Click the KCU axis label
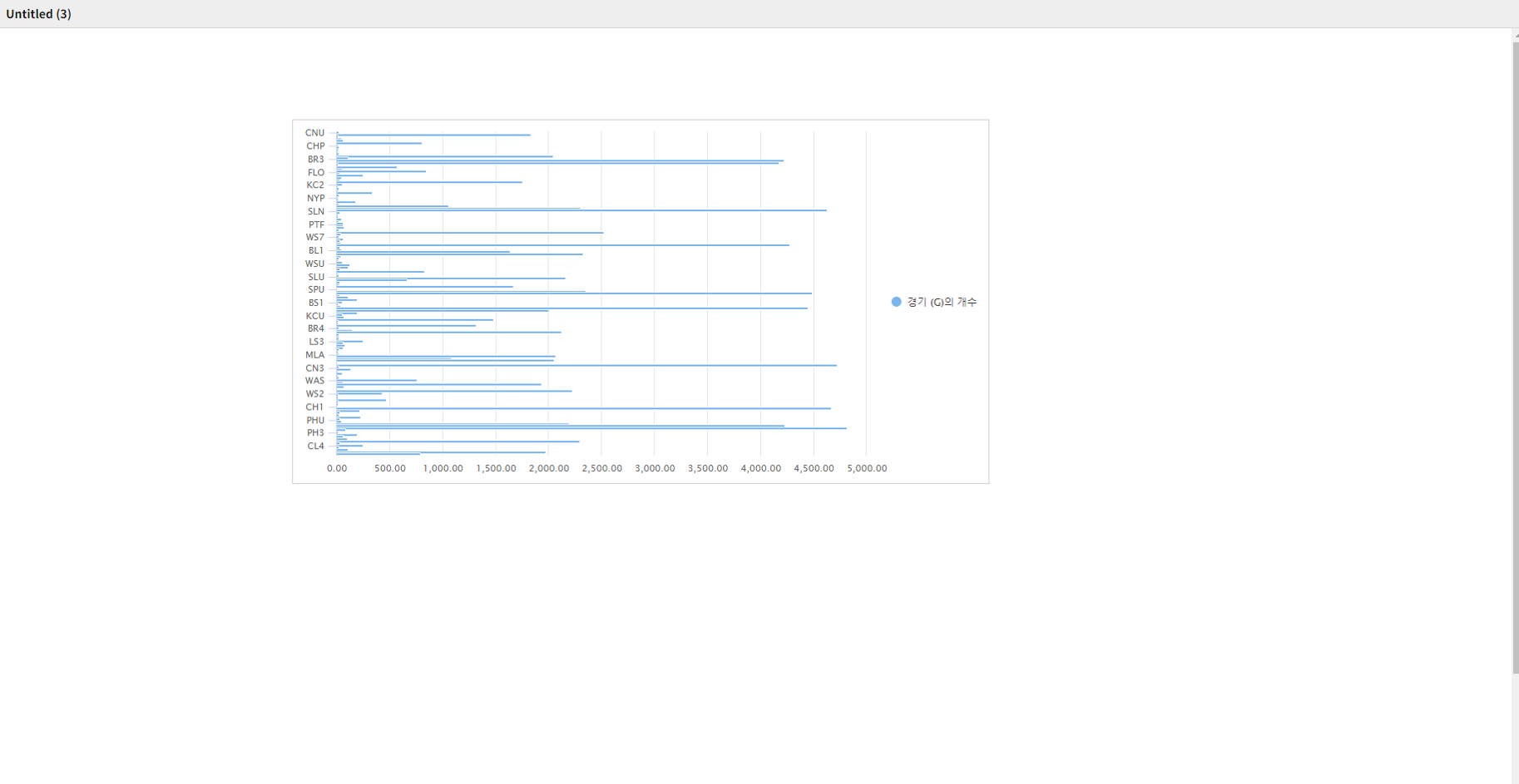Viewport: 1519px width, 784px height. (x=315, y=317)
